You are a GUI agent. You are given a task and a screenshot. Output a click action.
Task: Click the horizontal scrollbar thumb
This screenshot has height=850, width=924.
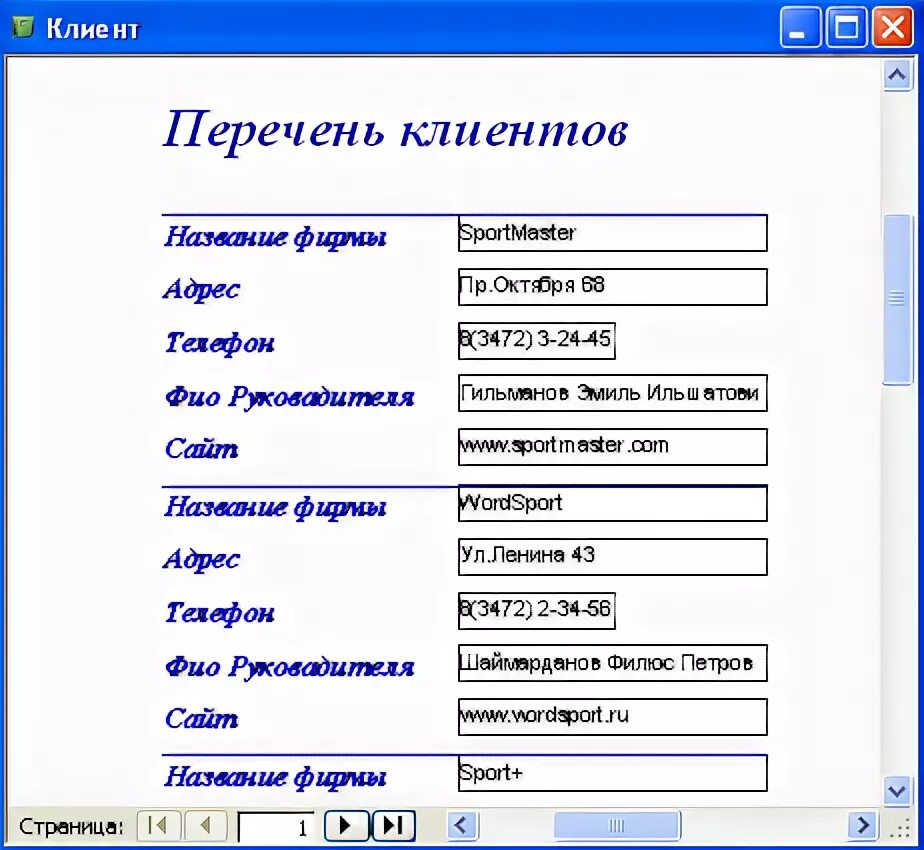(617, 825)
